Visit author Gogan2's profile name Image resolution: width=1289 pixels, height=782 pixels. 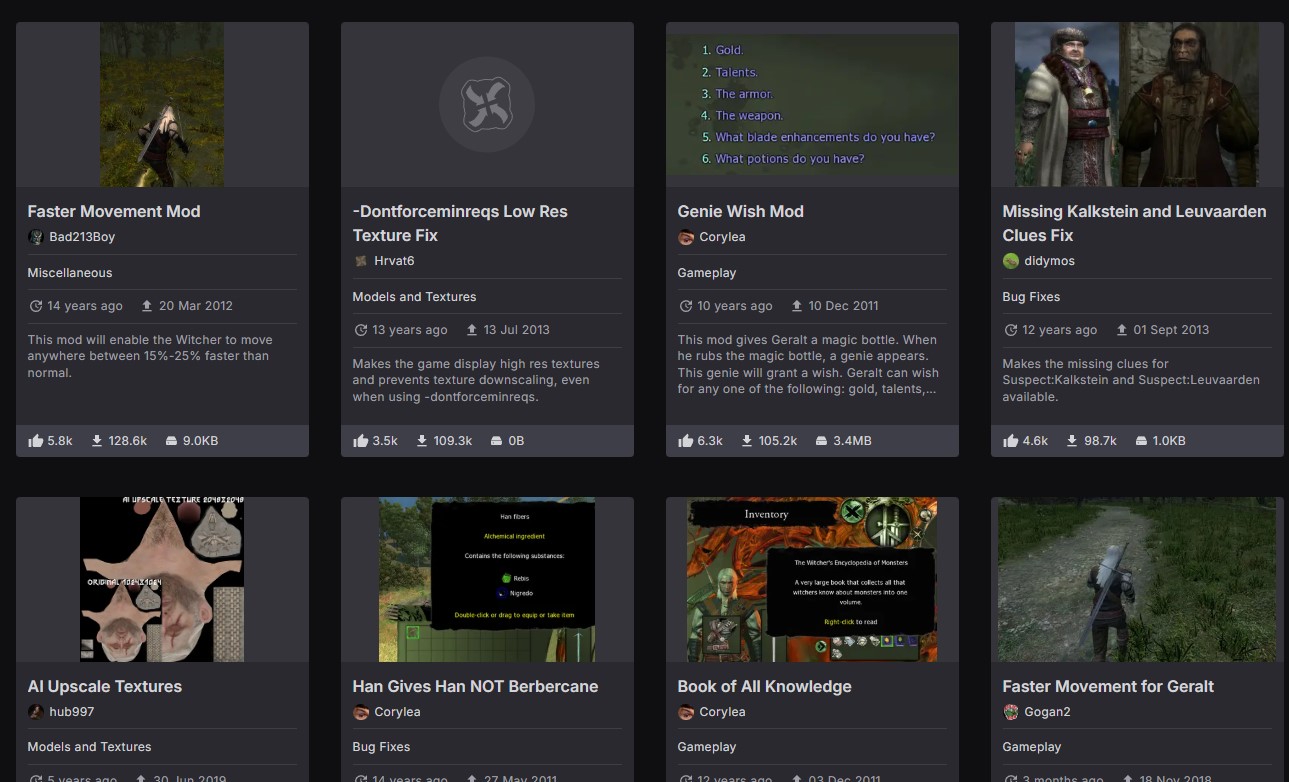(x=1047, y=712)
